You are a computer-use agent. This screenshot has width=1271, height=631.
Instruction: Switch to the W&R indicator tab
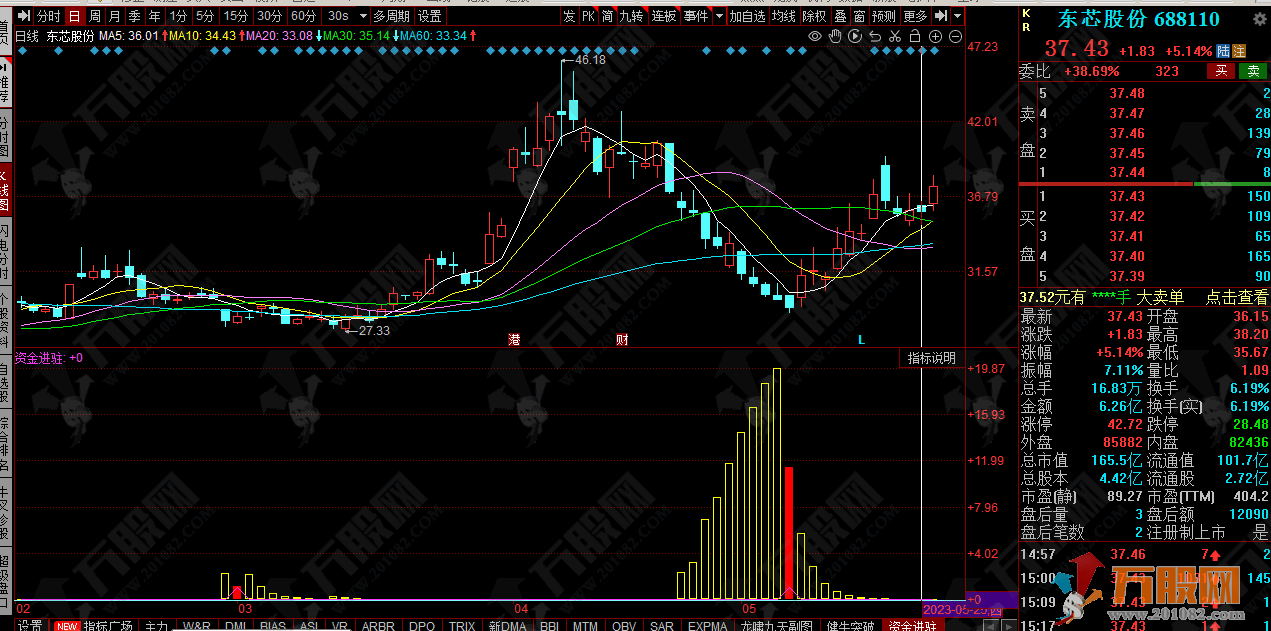coord(197,626)
